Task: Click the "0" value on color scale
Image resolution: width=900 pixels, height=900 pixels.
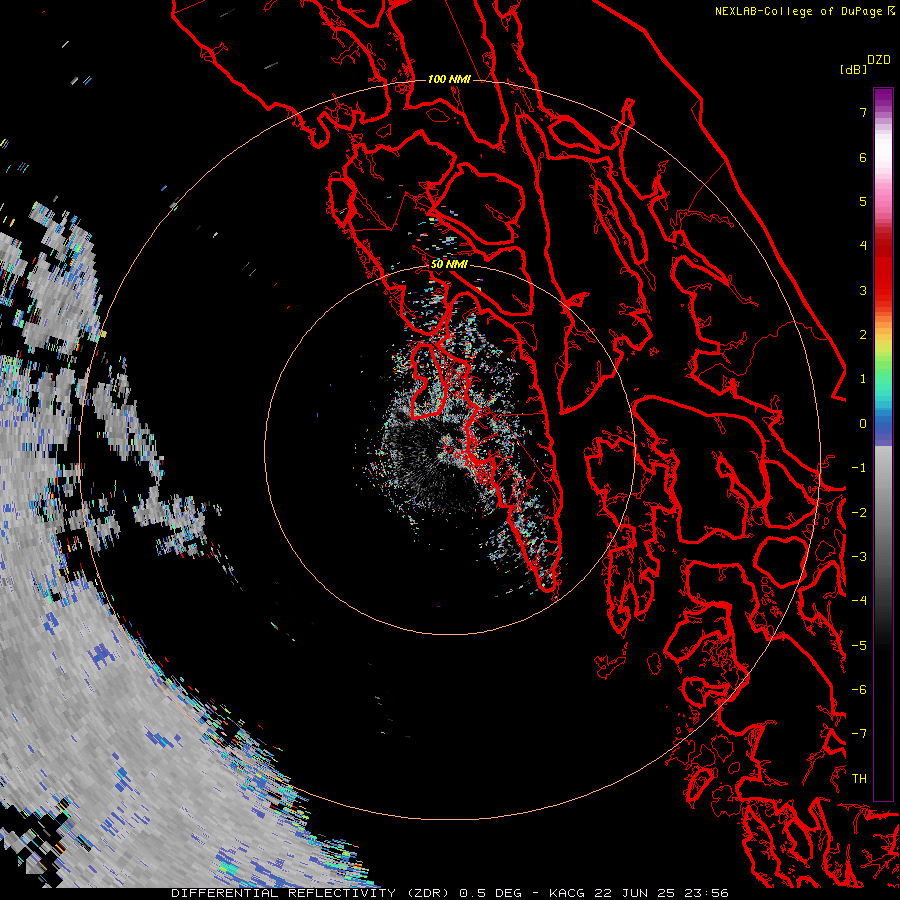Action: point(863,424)
